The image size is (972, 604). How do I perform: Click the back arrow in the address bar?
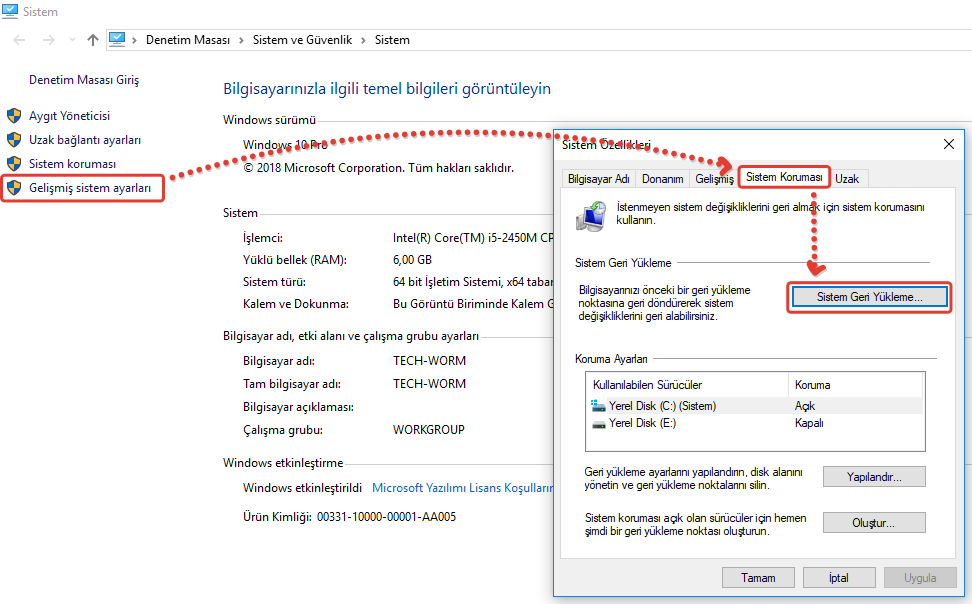click(x=20, y=40)
